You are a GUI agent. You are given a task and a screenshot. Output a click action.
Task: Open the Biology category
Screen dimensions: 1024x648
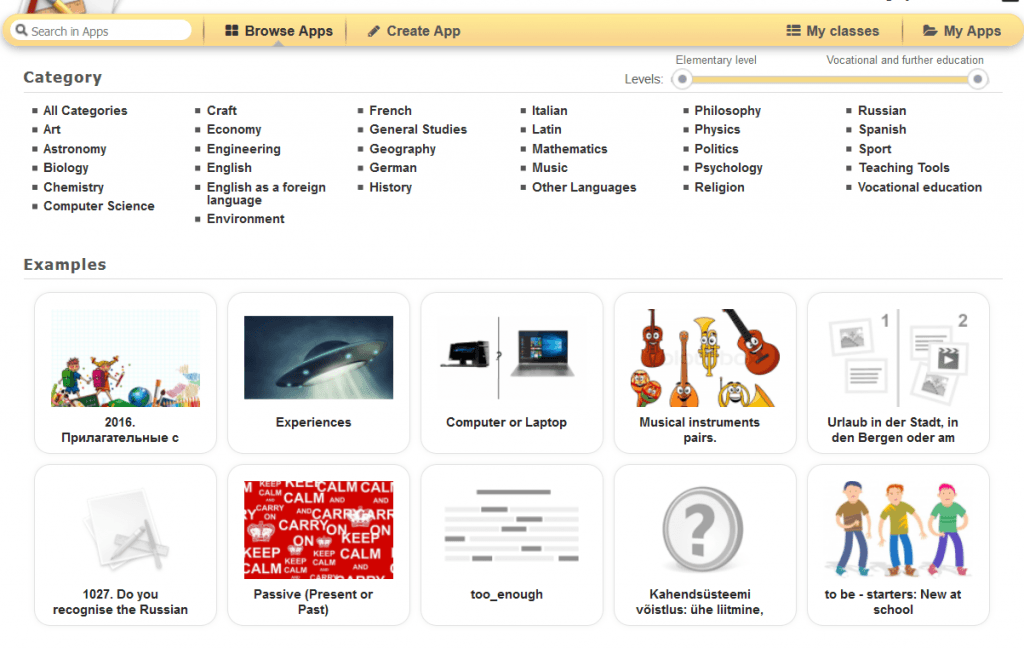point(66,168)
